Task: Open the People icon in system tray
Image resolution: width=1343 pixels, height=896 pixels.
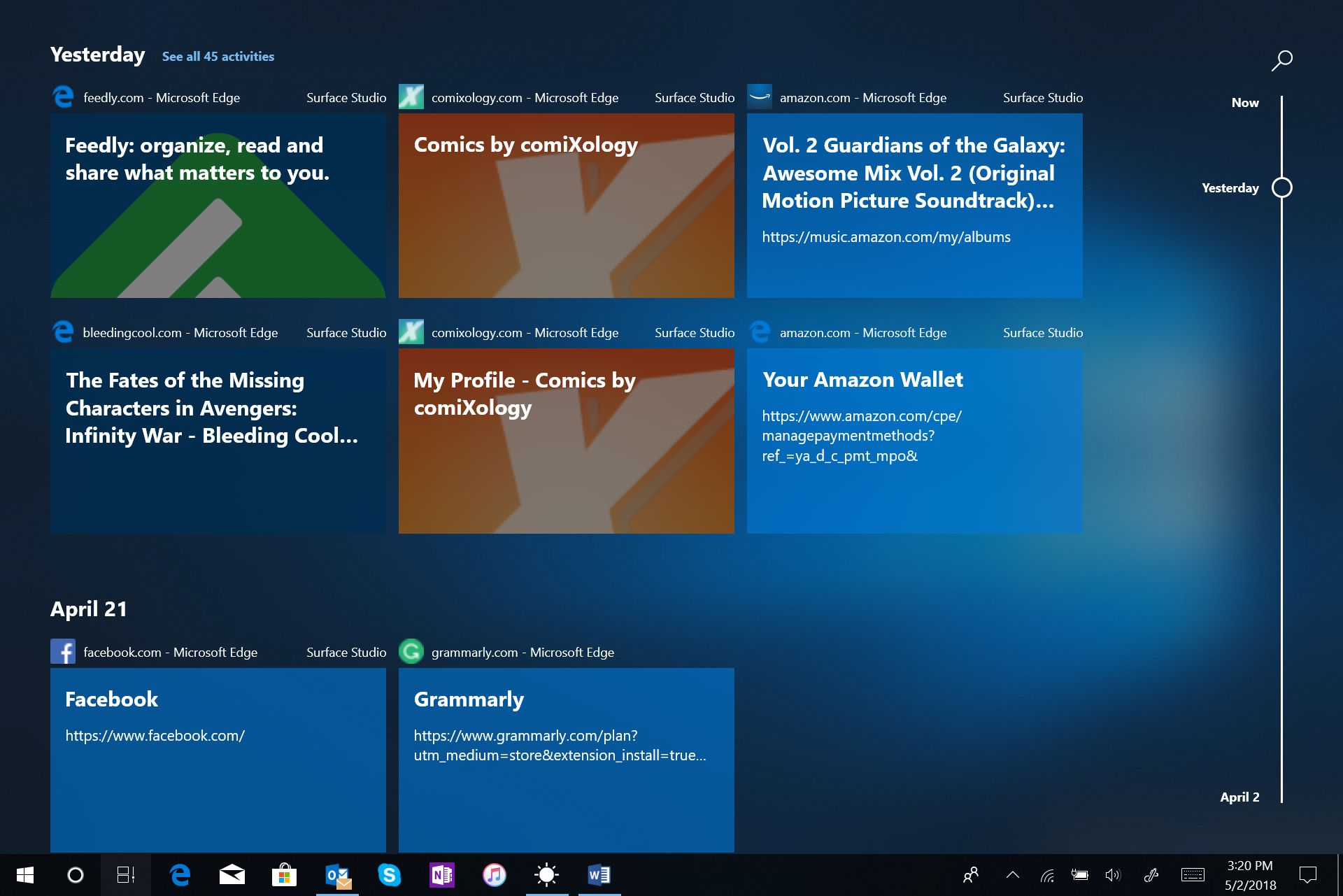Action: 971,874
